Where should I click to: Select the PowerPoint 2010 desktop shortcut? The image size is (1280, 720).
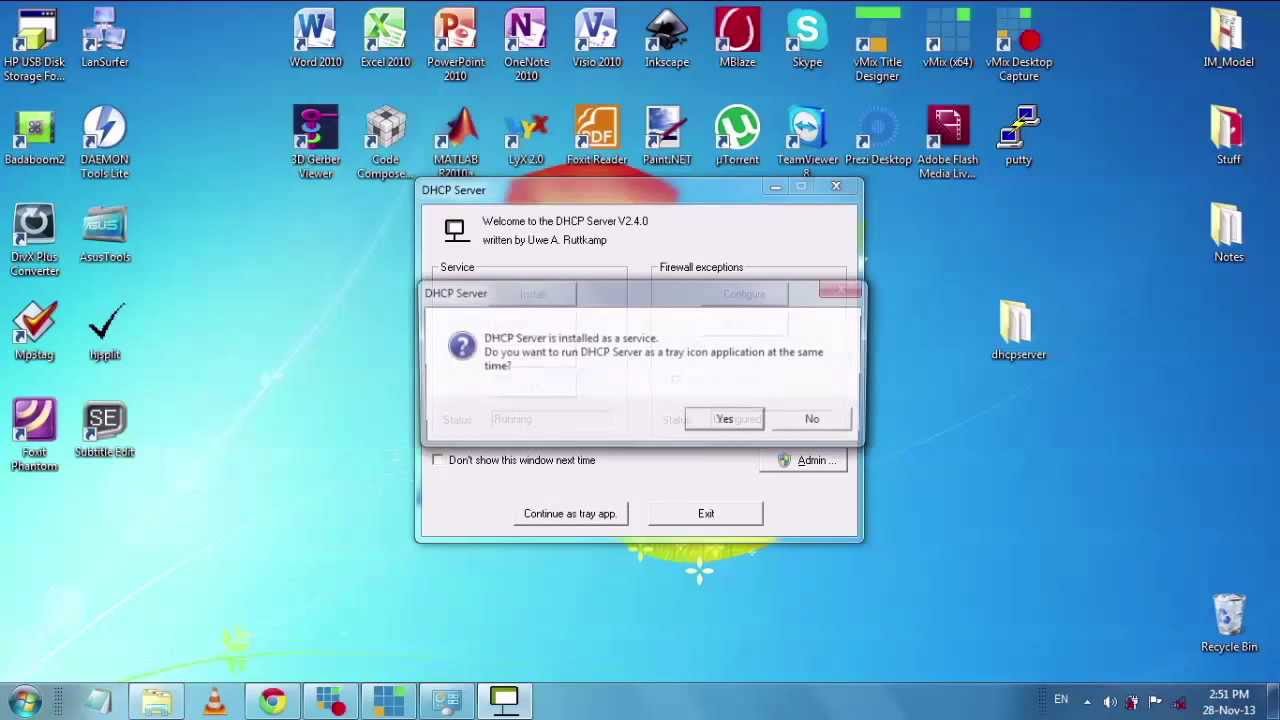[x=456, y=45]
